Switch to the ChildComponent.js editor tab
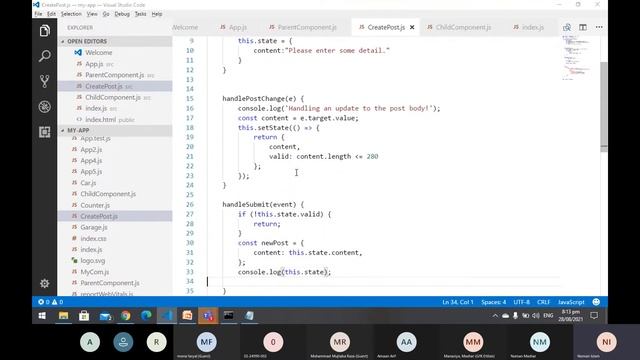640x360 pixels. pyautogui.click(x=459, y=27)
